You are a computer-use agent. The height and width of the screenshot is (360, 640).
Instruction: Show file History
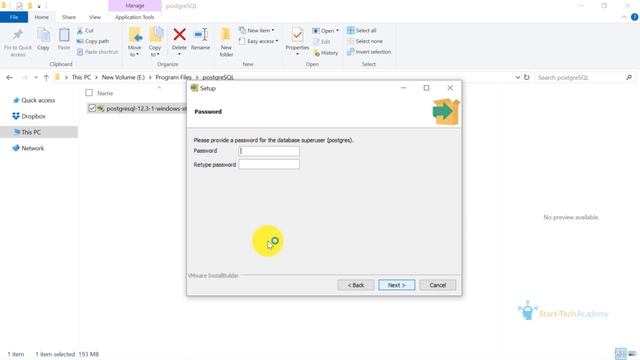[x=326, y=53]
